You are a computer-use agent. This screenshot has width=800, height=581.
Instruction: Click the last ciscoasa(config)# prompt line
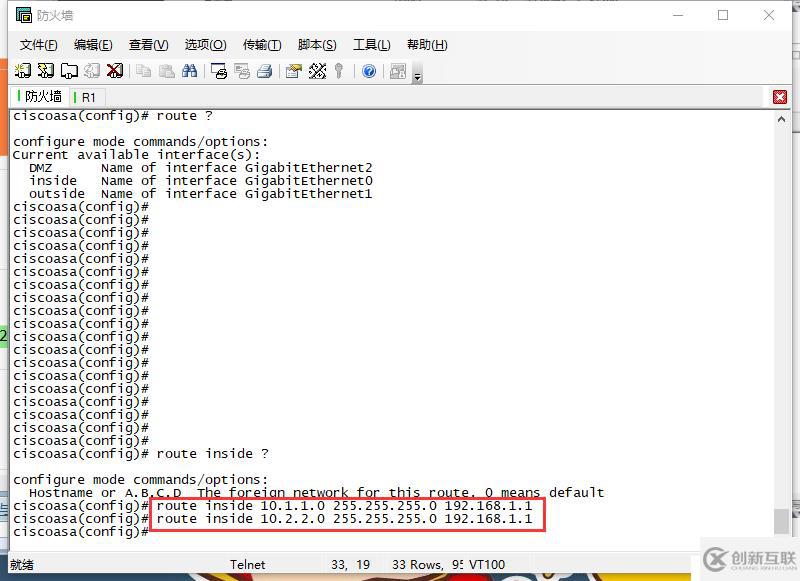coord(81,532)
